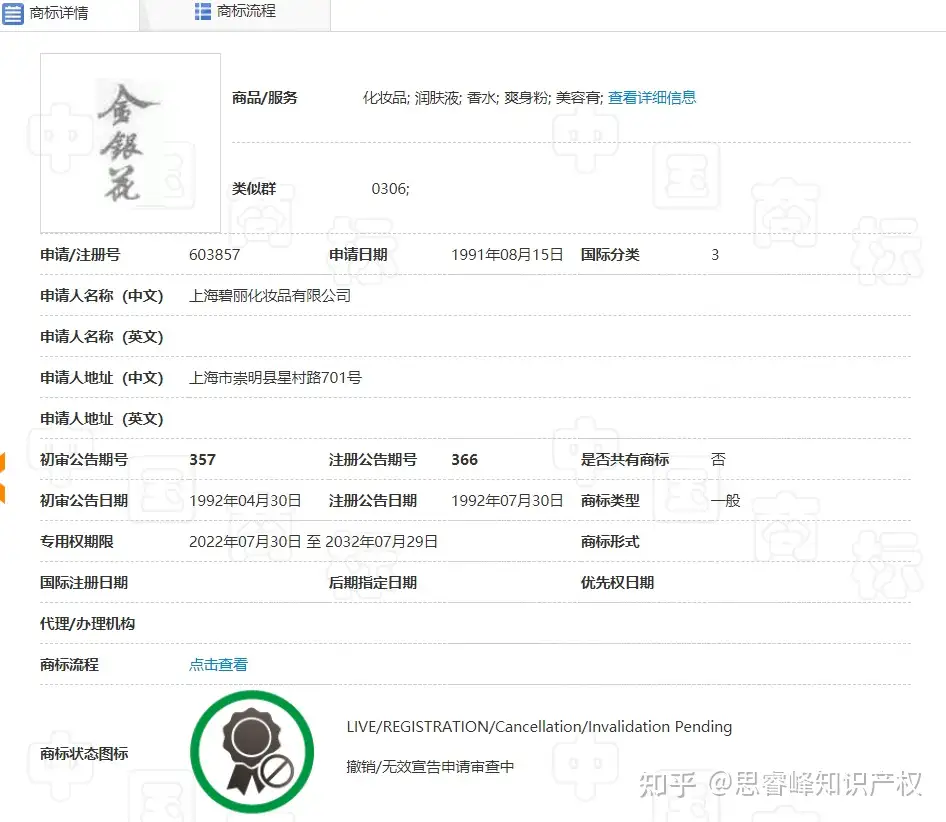Image resolution: width=946 pixels, height=822 pixels.
Task: Click the 金银花 trademark image thumbnail
Action: (x=130, y=143)
